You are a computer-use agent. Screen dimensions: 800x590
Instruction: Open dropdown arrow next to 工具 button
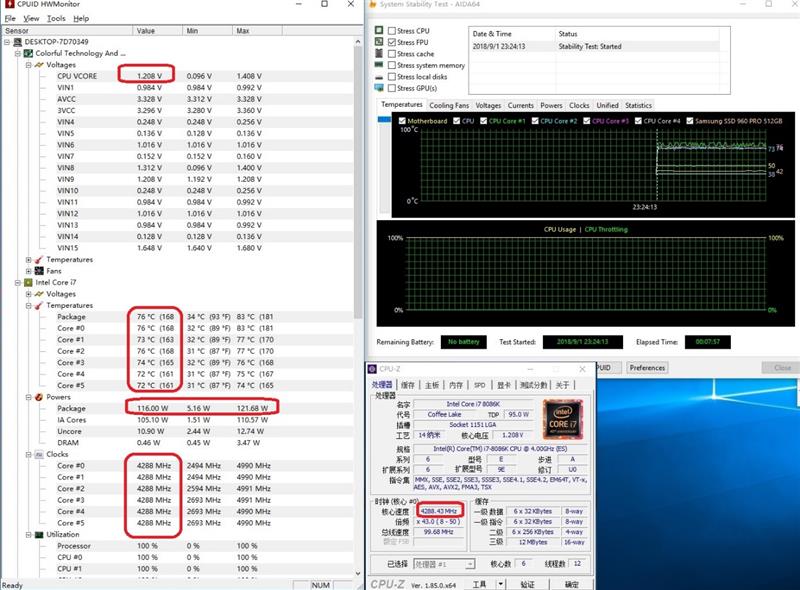coord(501,584)
